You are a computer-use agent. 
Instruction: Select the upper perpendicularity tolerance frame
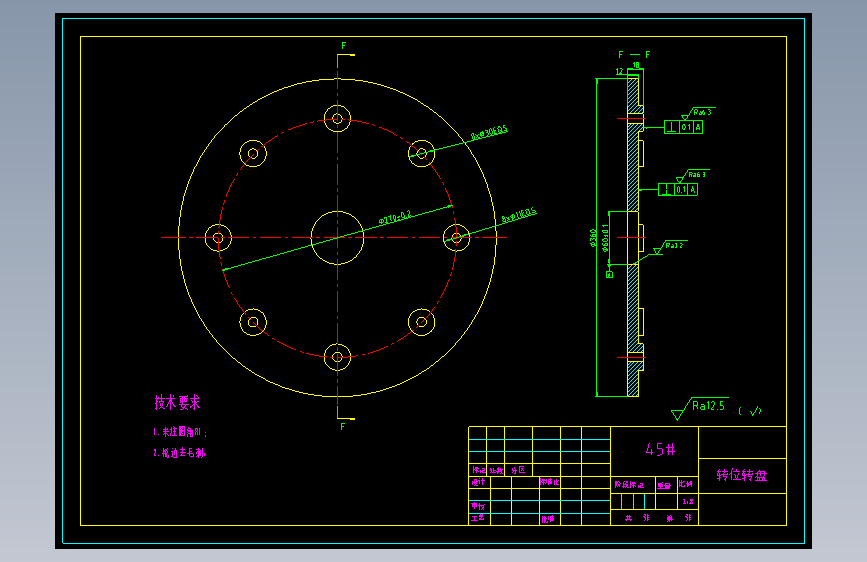coord(683,127)
